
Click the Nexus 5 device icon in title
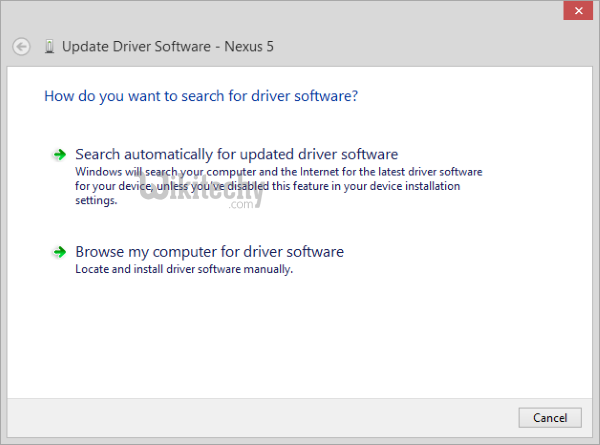pyautogui.click(x=49, y=47)
